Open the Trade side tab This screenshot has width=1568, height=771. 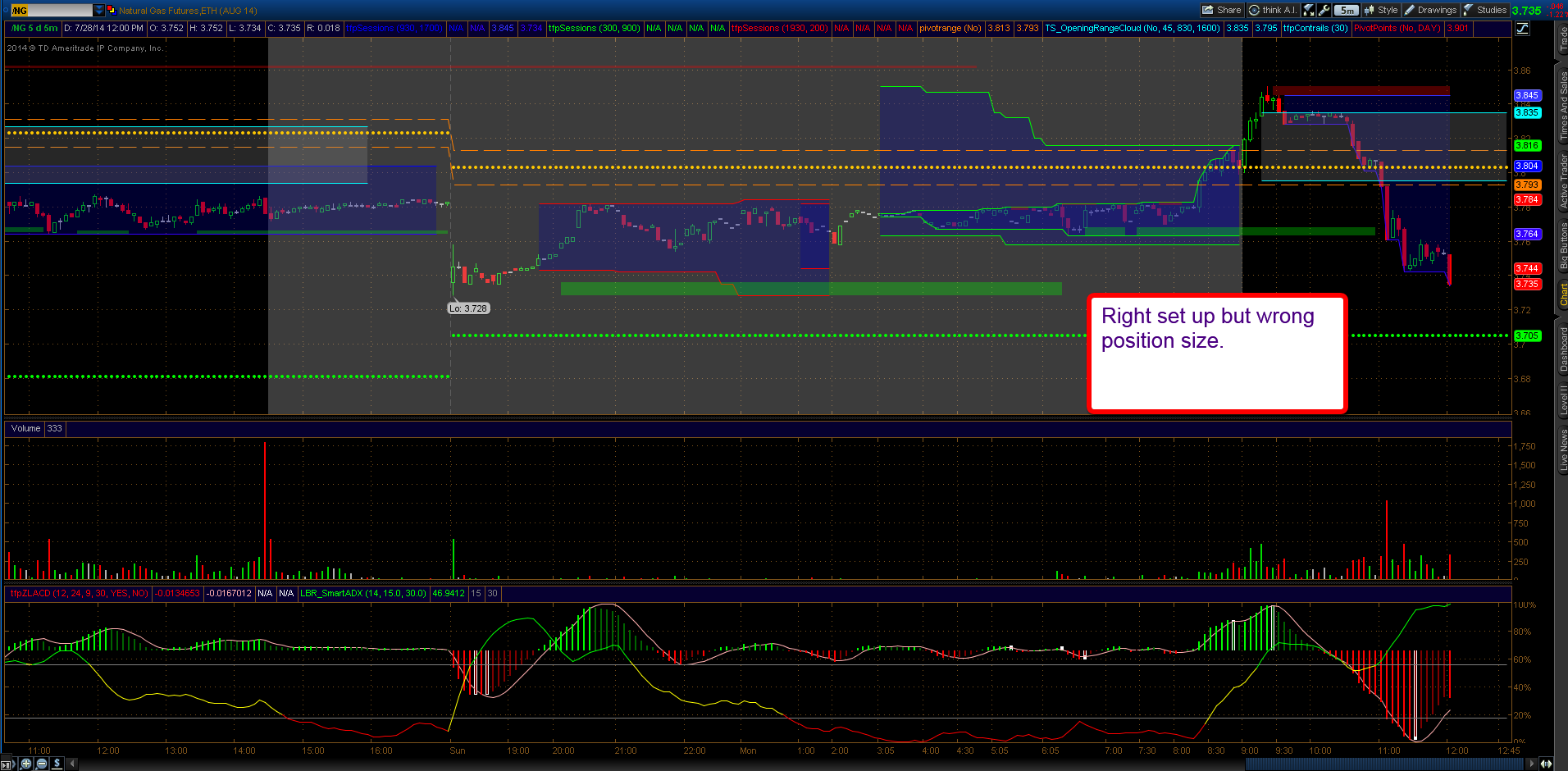[1562, 38]
